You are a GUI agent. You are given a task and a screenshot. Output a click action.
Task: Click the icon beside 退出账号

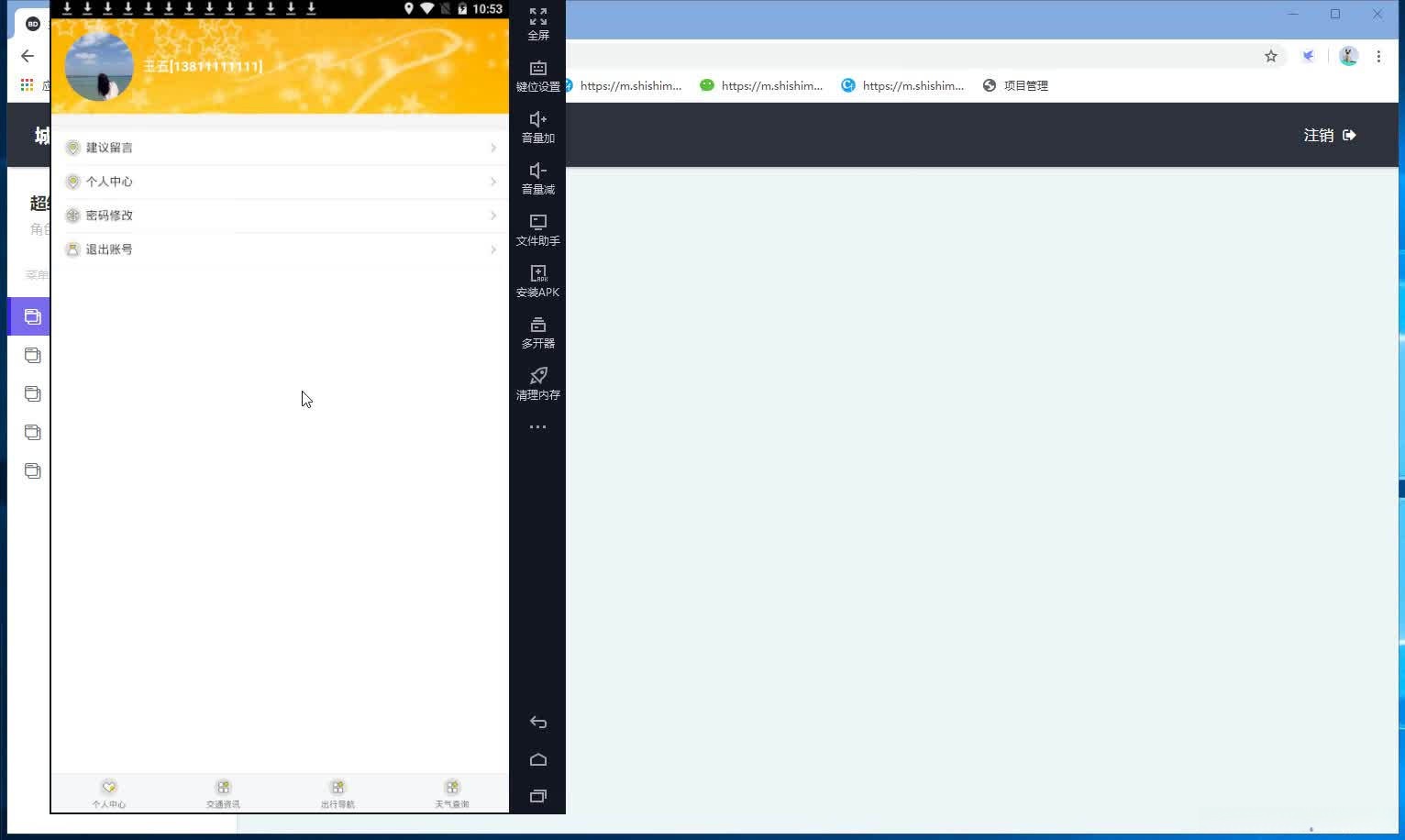(73, 249)
